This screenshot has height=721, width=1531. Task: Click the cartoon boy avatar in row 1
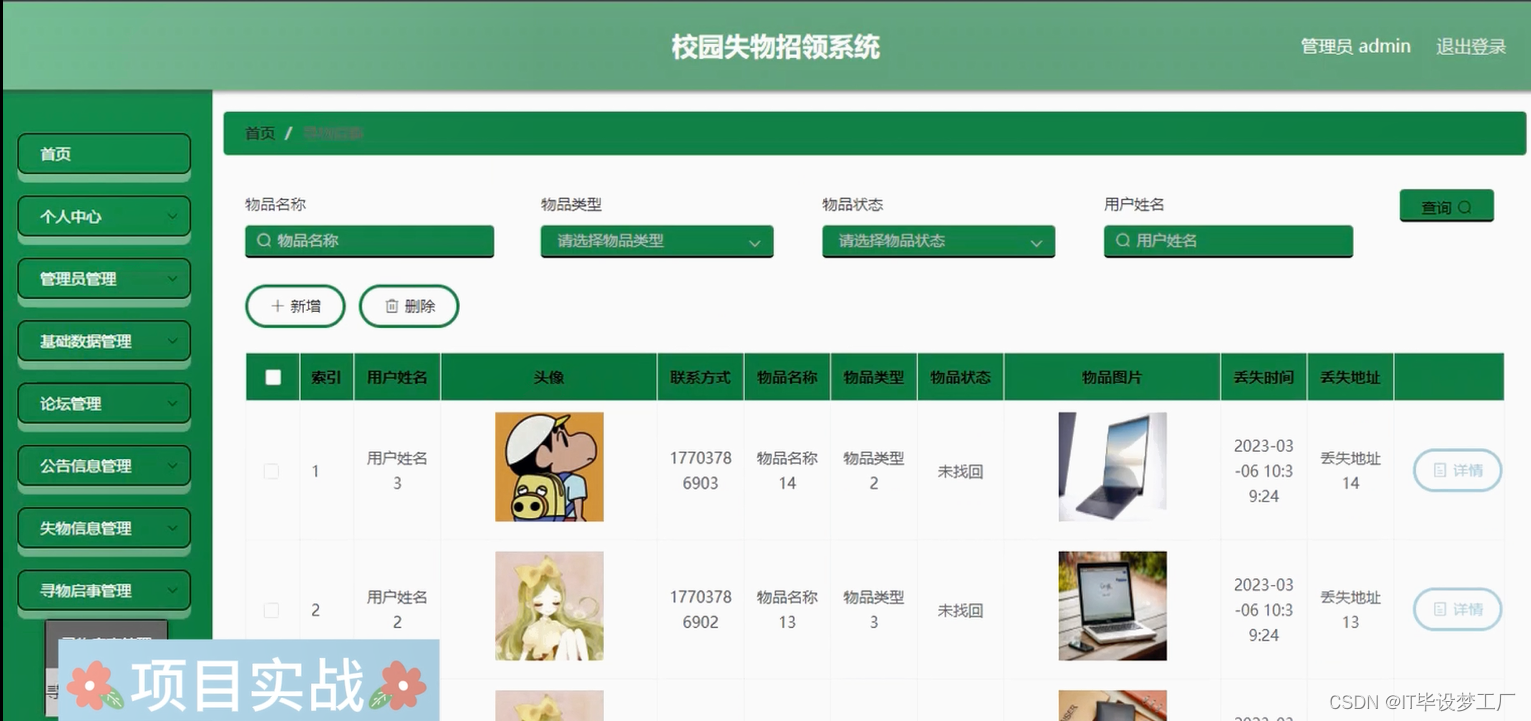coord(549,467)
